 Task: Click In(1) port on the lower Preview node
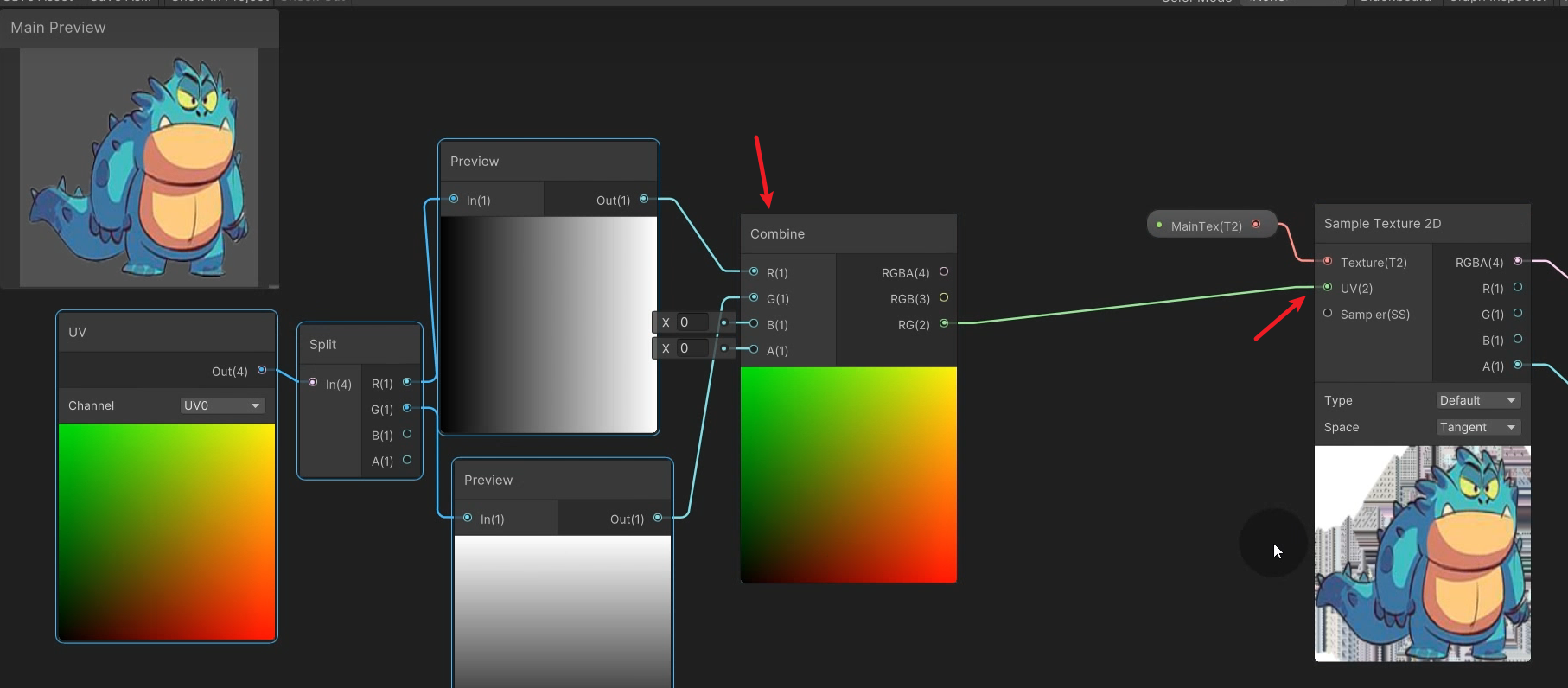tap(468, 518)
